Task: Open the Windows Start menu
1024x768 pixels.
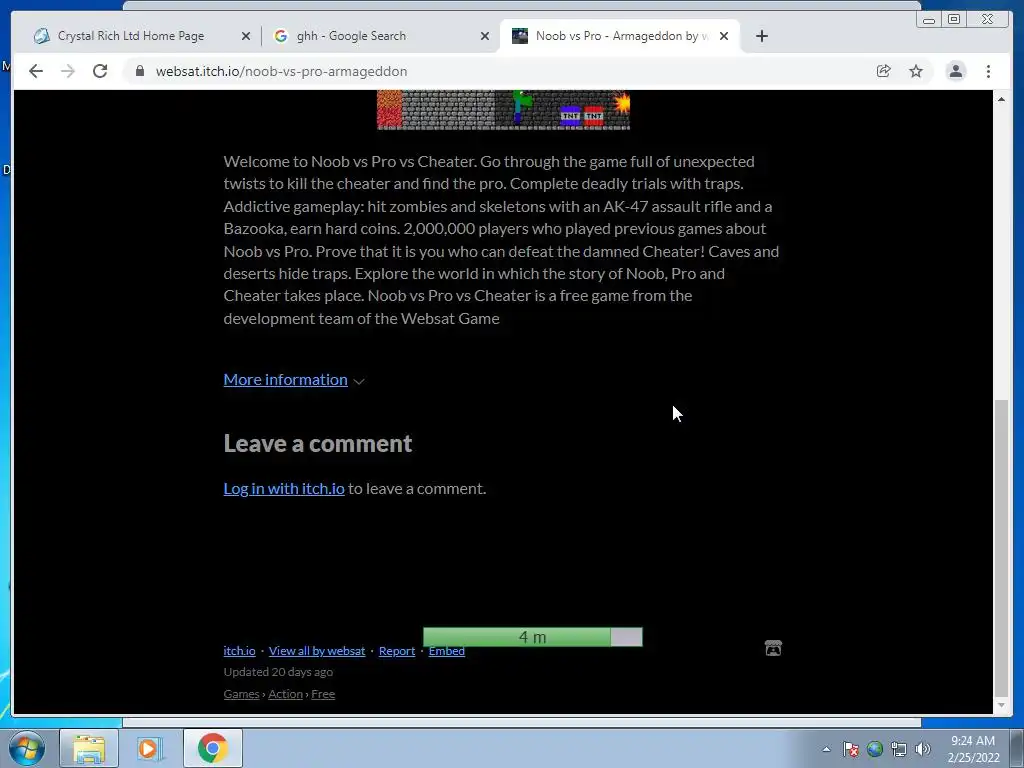Action: 27,748
